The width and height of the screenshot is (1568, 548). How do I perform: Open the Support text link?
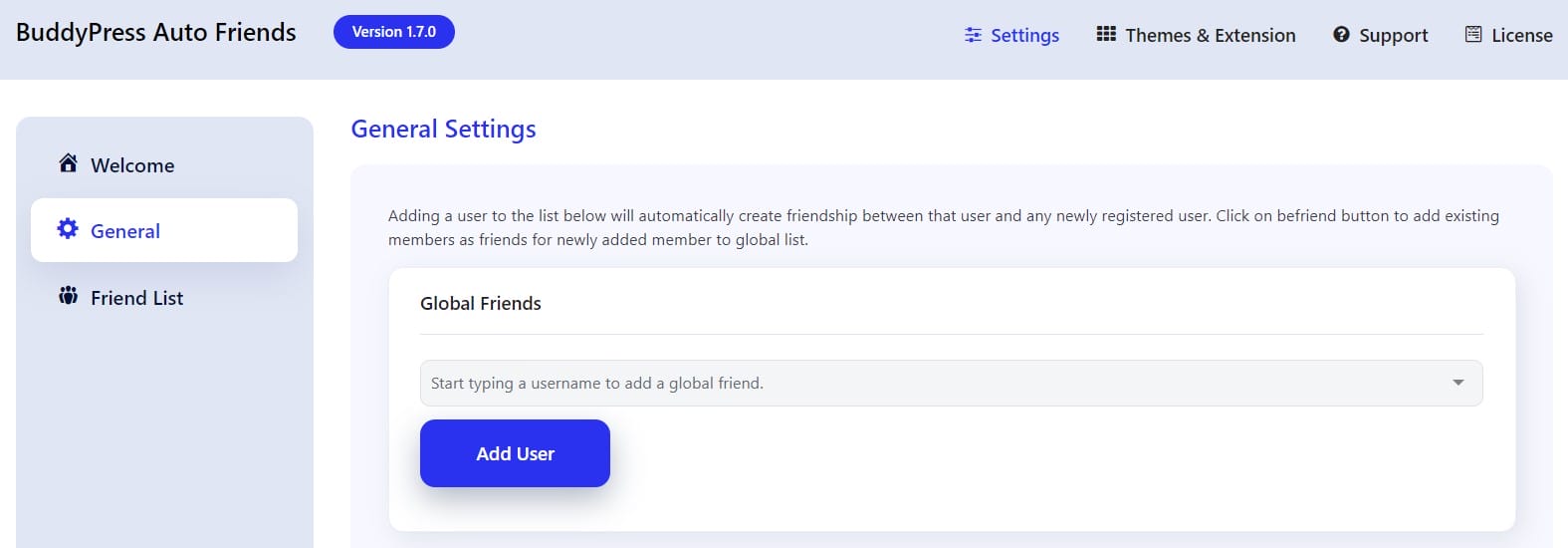tap(1393, 36)
